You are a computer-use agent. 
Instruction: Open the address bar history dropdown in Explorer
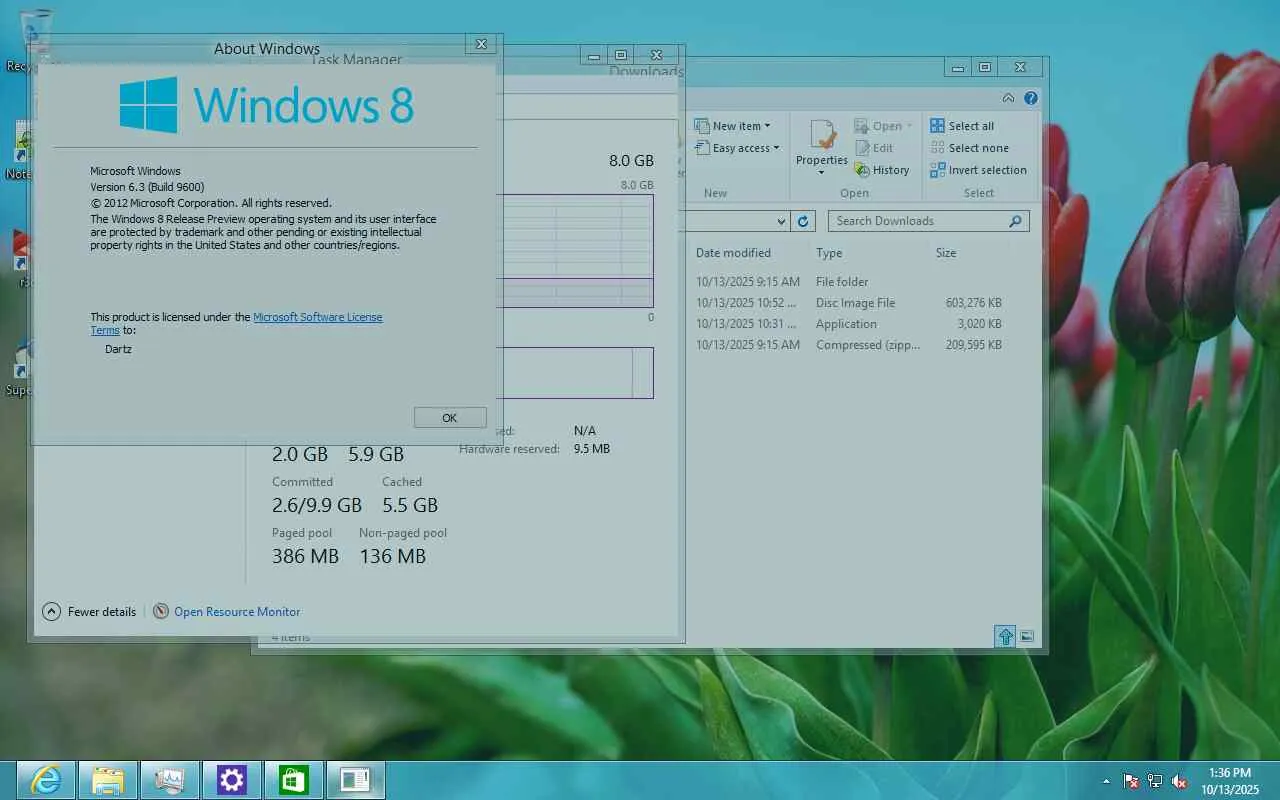pyautogui.click(x=781, y=221)
